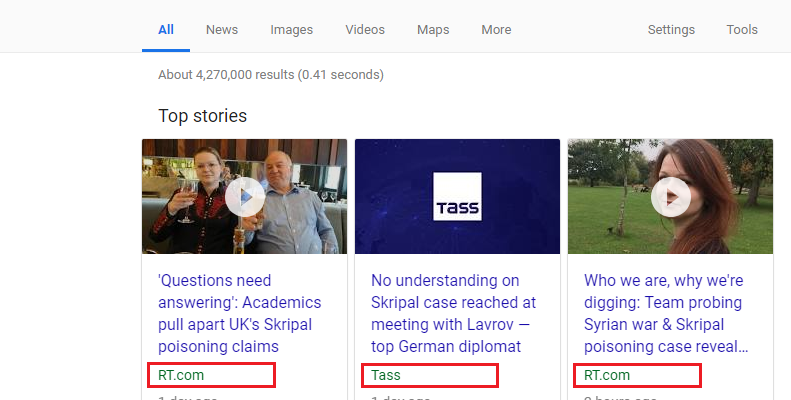The height and width of the screenshot is (400, 791).
Task: Open the park photo of red-haired woman
Action: point(670,197)
